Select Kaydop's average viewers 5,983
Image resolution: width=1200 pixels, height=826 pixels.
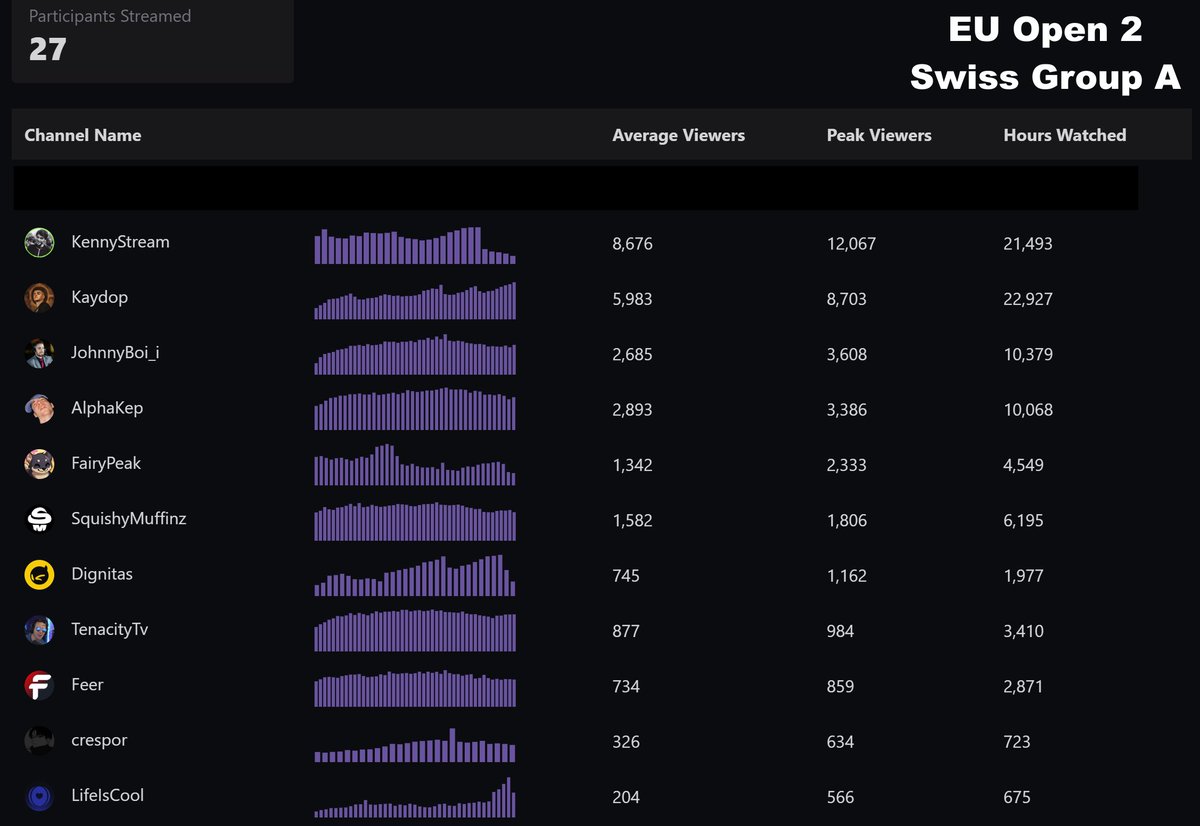tap(632, 299)
